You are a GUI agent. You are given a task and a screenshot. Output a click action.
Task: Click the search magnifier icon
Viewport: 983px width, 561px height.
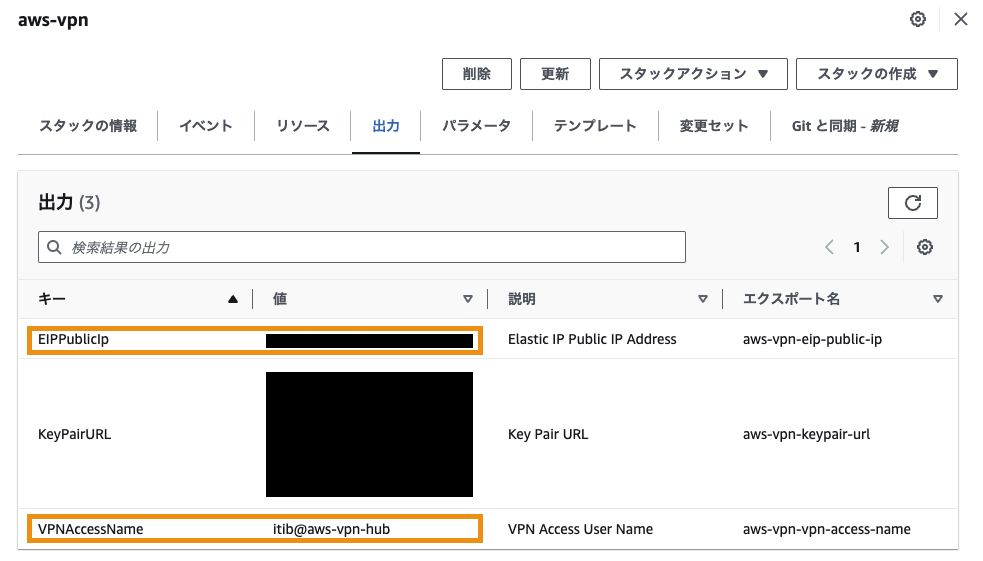click(55, 248)
